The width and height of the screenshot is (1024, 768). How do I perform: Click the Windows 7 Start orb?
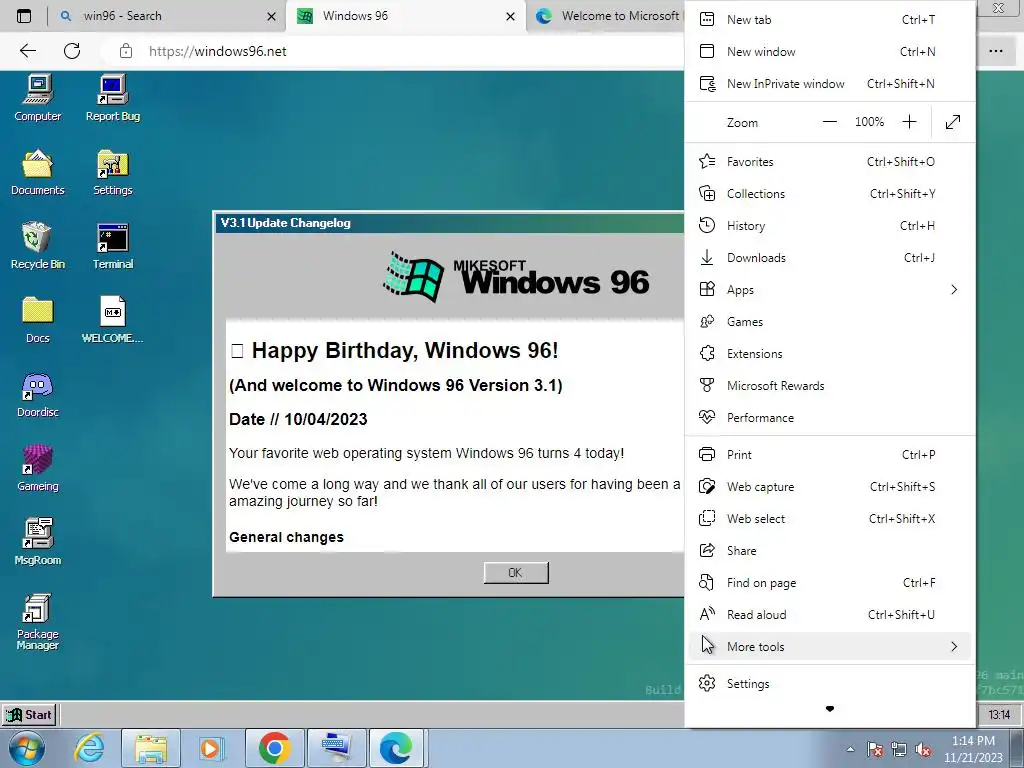27,748
